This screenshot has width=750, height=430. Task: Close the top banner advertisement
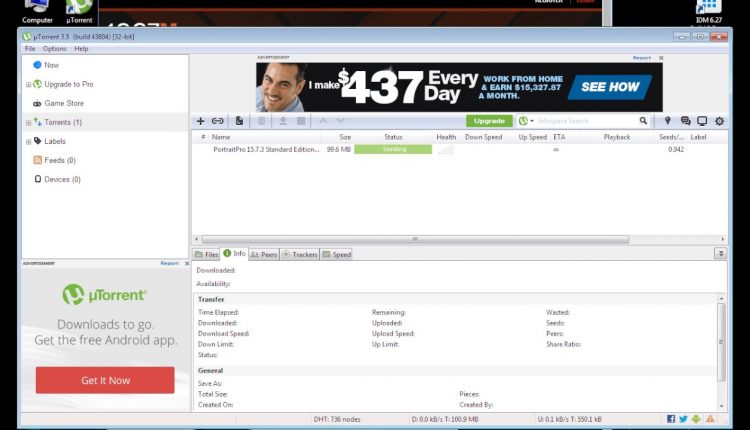coord(661,58)
